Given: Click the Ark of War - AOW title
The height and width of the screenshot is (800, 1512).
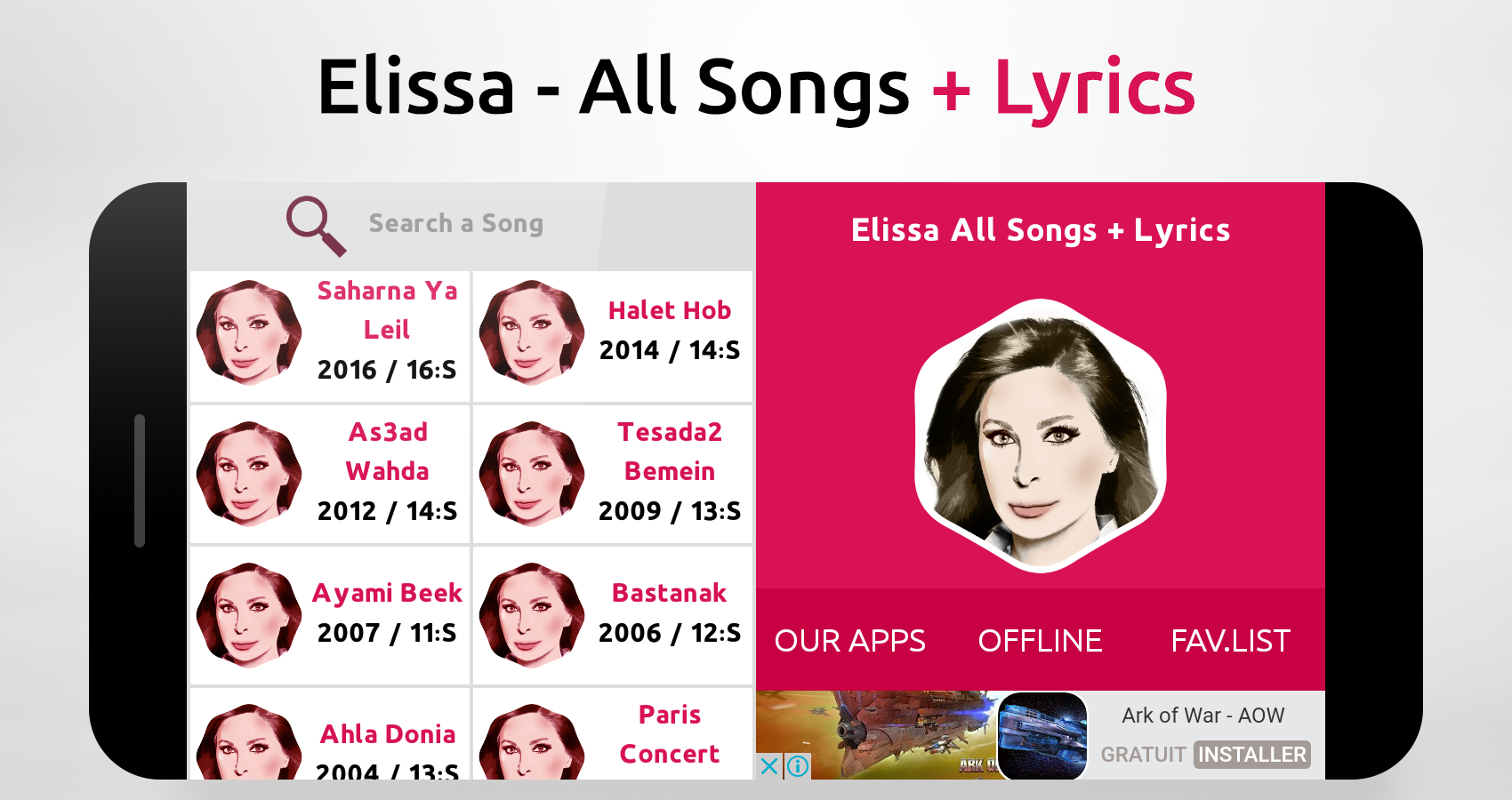Looking at the screenshot, I should tap(1202, 716).
